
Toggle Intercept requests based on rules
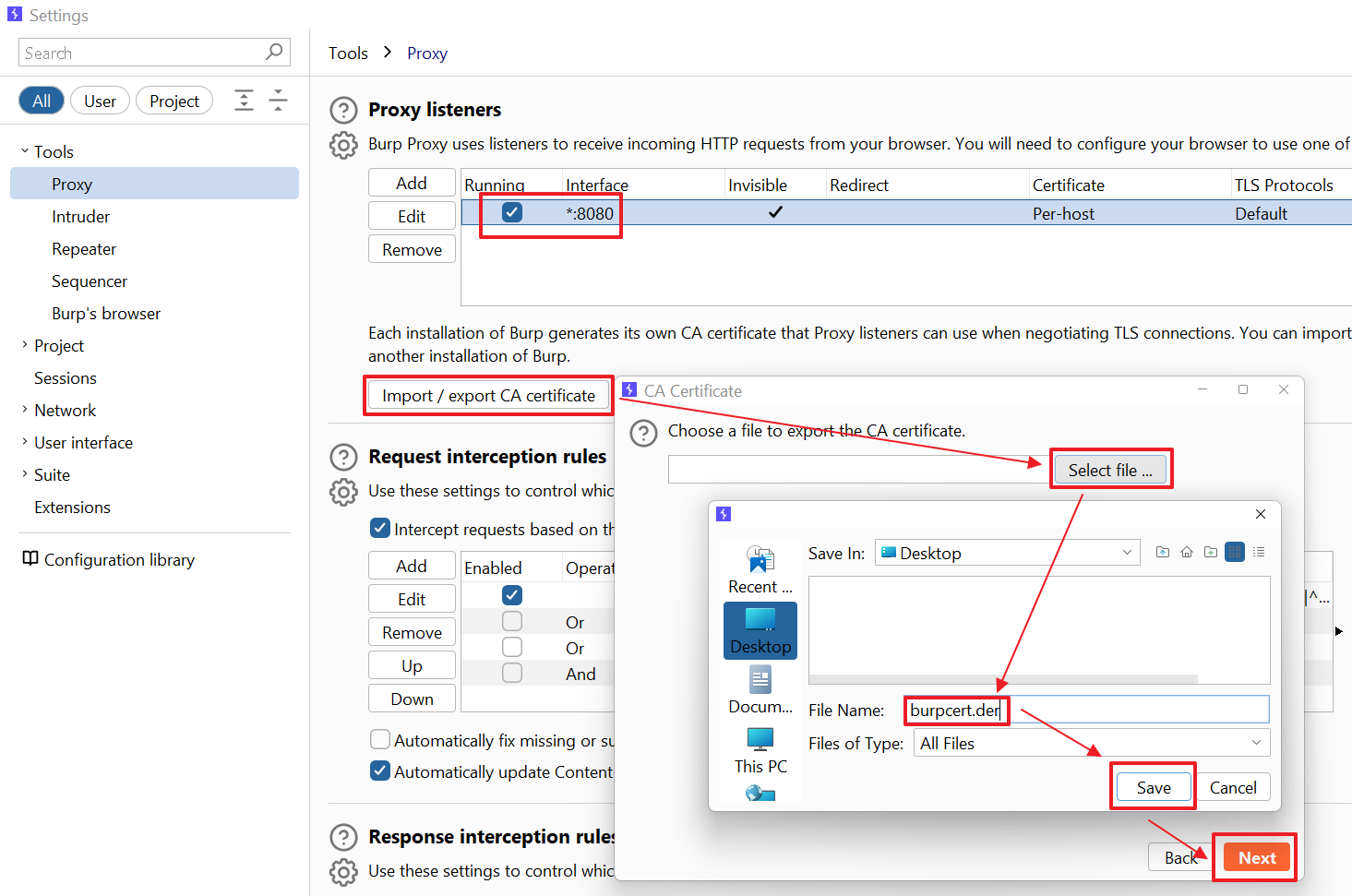tap(379, 528)
